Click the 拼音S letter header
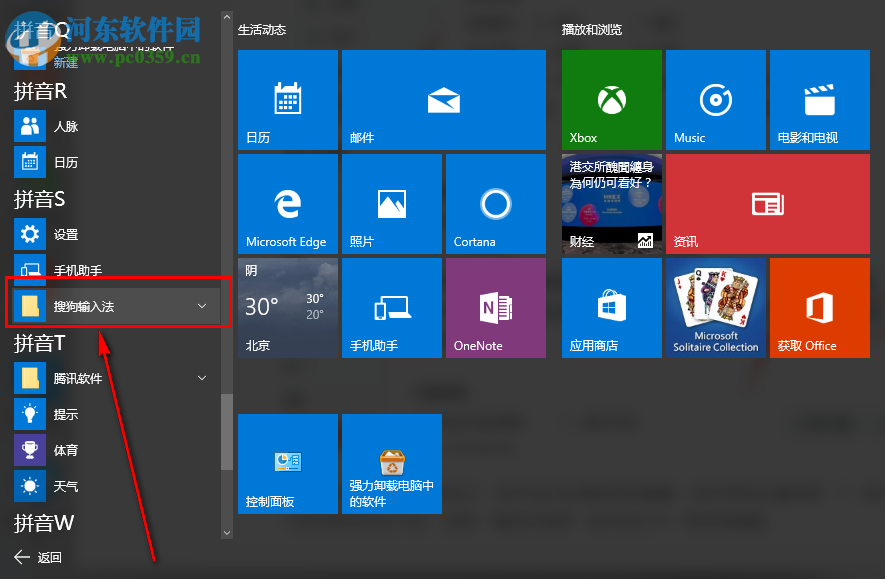The height and width of the screenshot is (579, 885). point(40,199)
